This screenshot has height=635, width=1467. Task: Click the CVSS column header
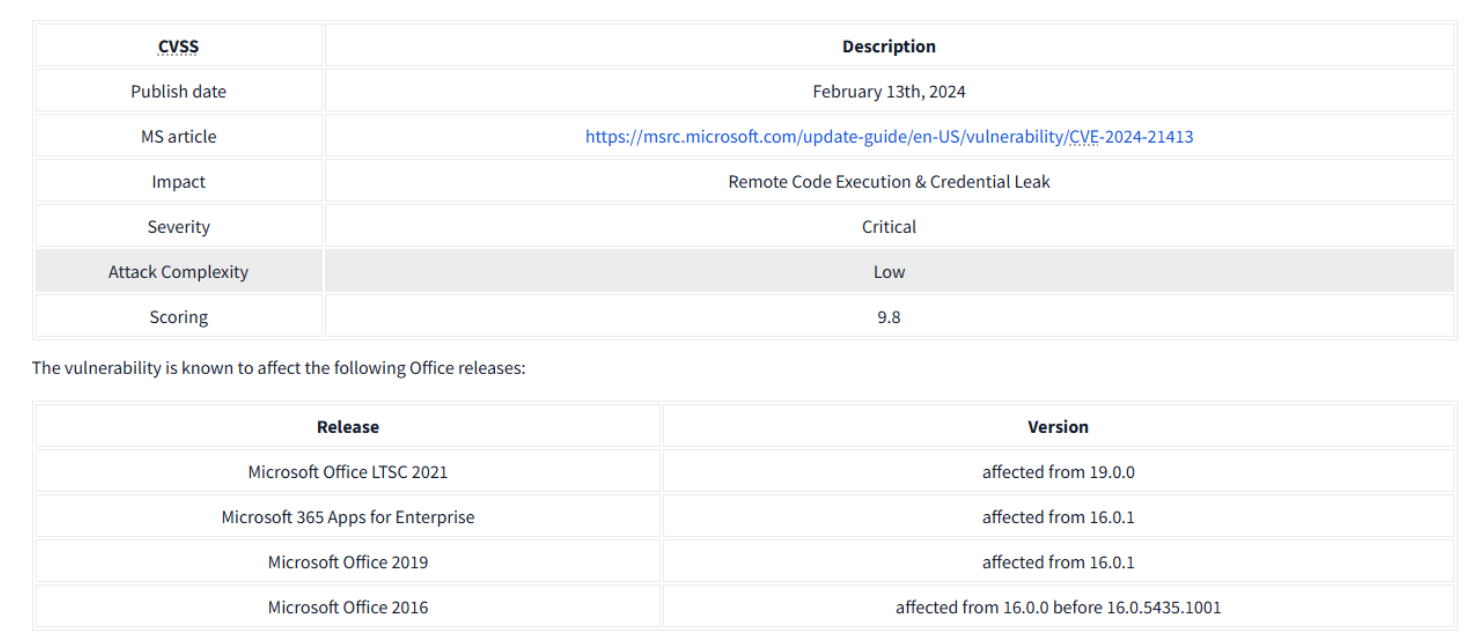(x=178, y=47)
